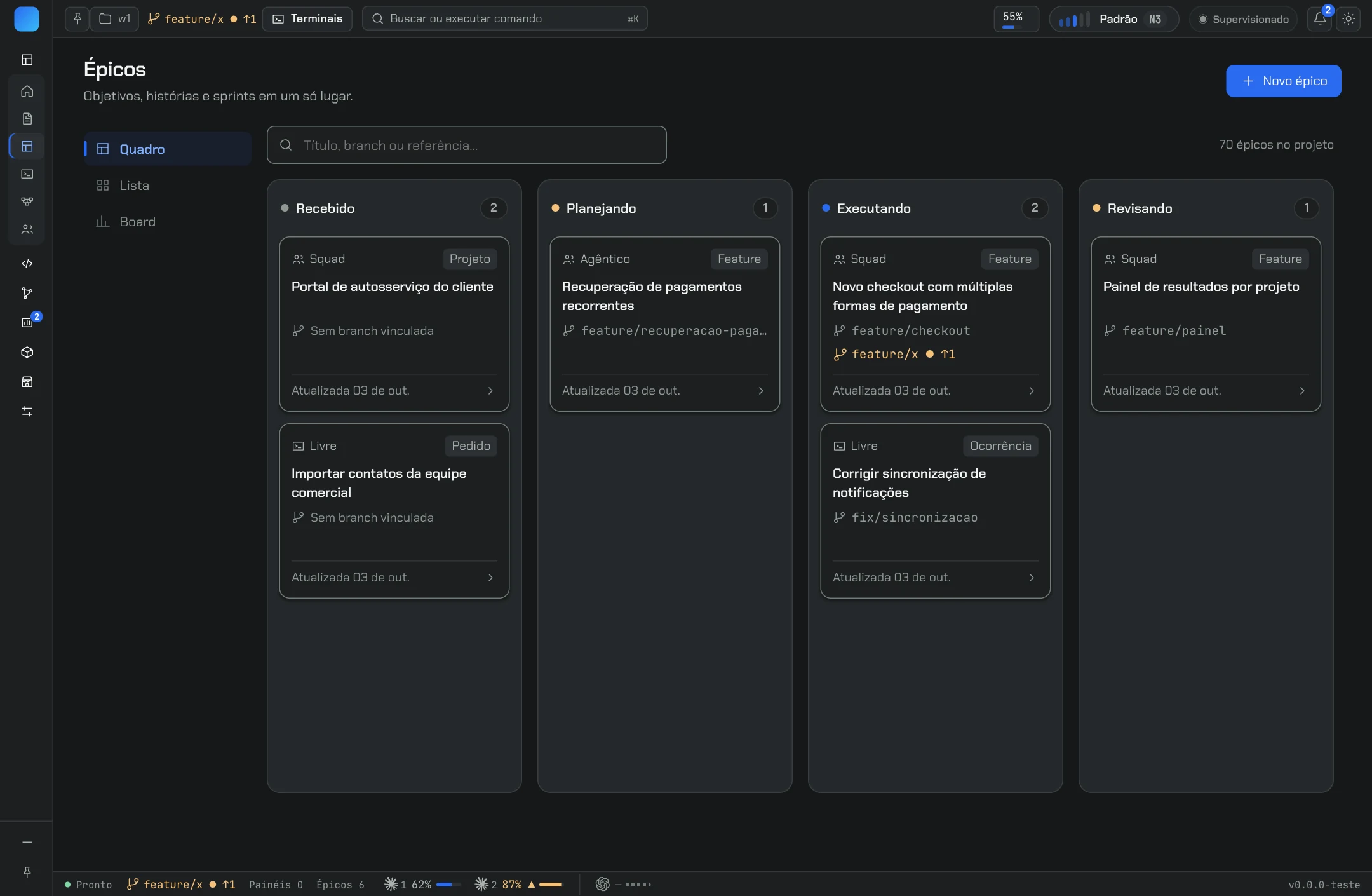Open the sliders settings icon in sidebar

click(27, 411)
